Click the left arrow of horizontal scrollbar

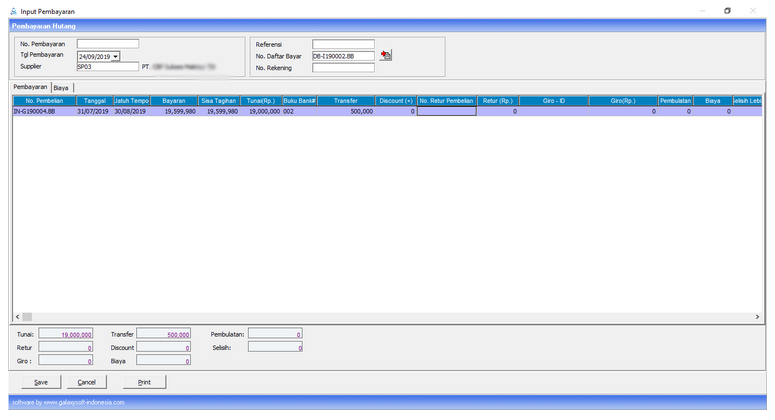pyautogui.click(x=16, y=316)
